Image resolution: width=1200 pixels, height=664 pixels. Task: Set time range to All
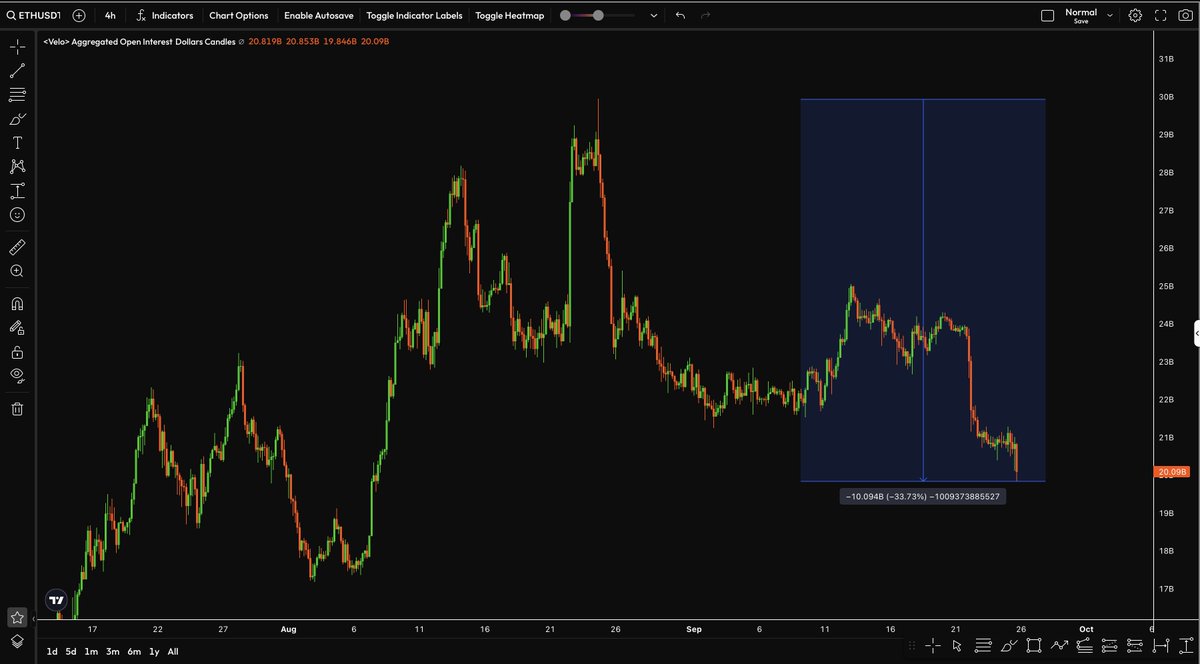[173, 652]
